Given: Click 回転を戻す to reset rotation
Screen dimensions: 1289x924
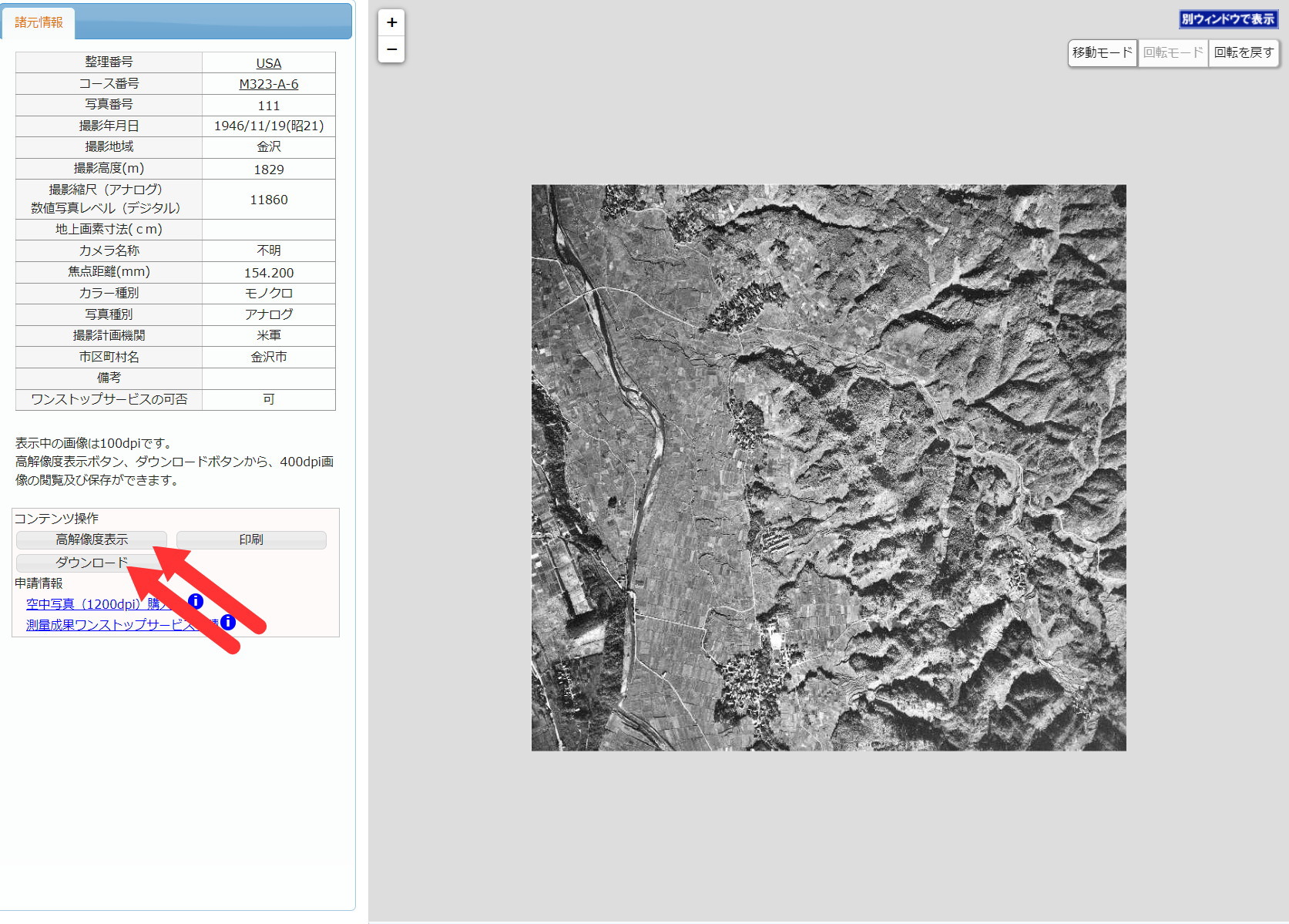Looking at the screenshot, I should point(1244,52).
